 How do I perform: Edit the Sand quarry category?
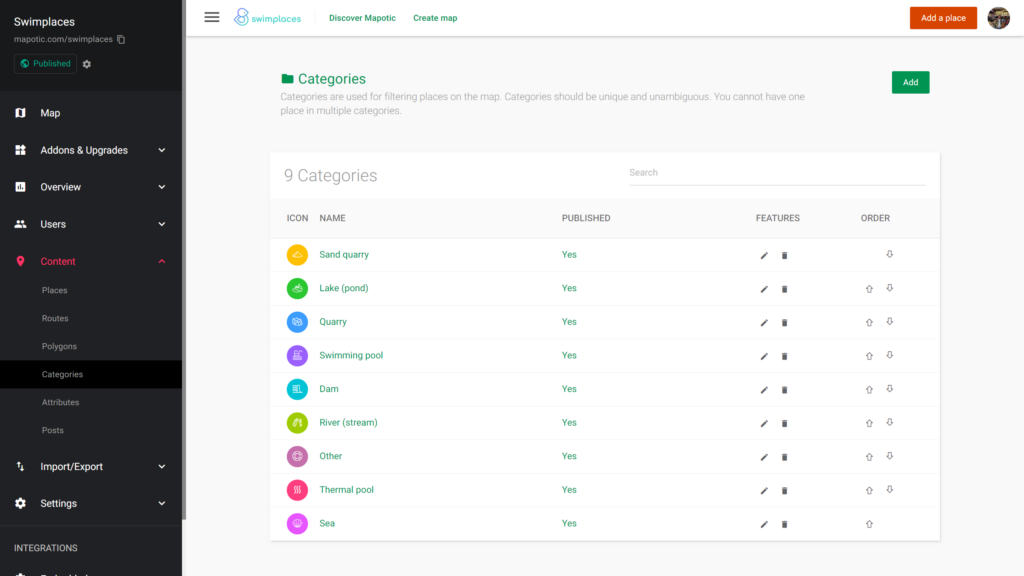(x=764, y=255)
